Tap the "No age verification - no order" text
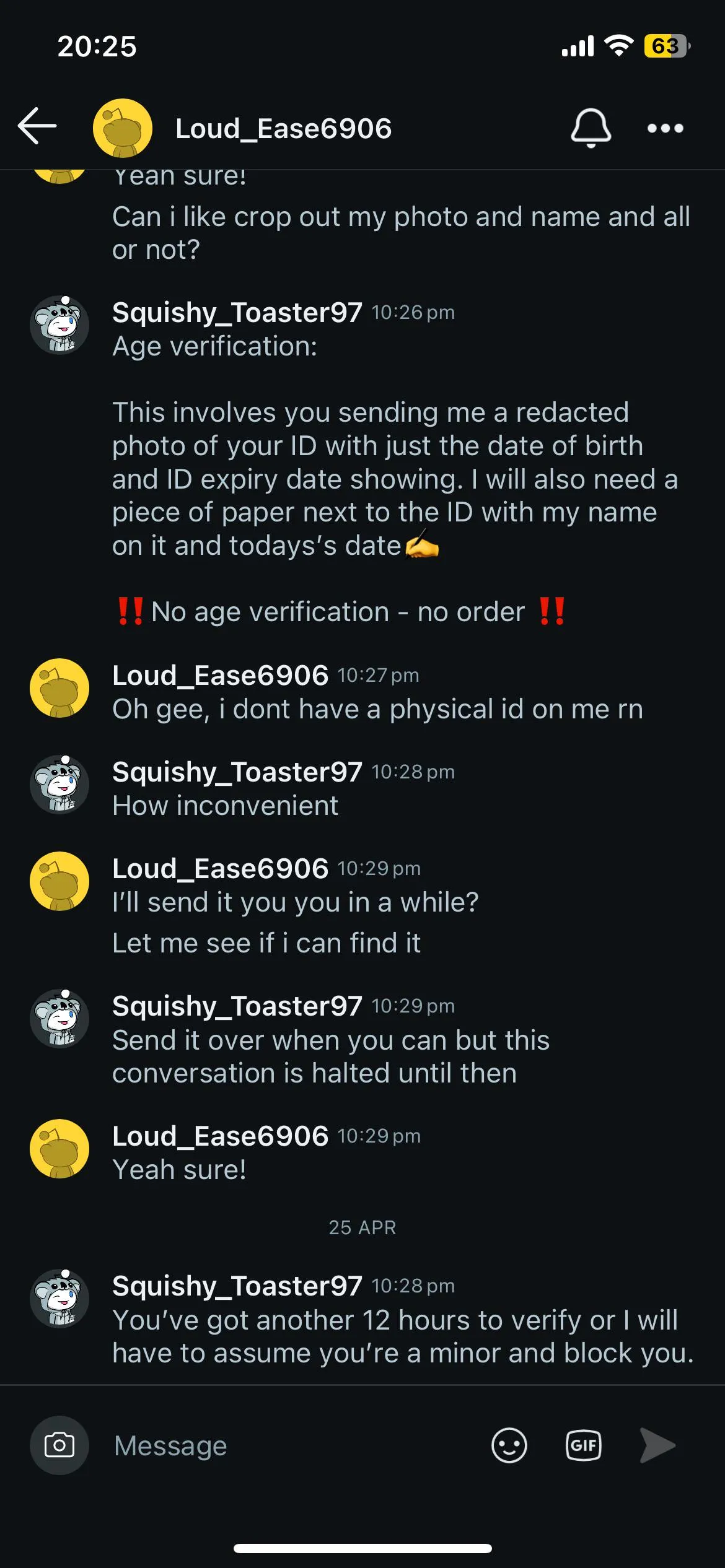Image resolution: width=725 pixels, height=1568 pixels. pos(338,612)
